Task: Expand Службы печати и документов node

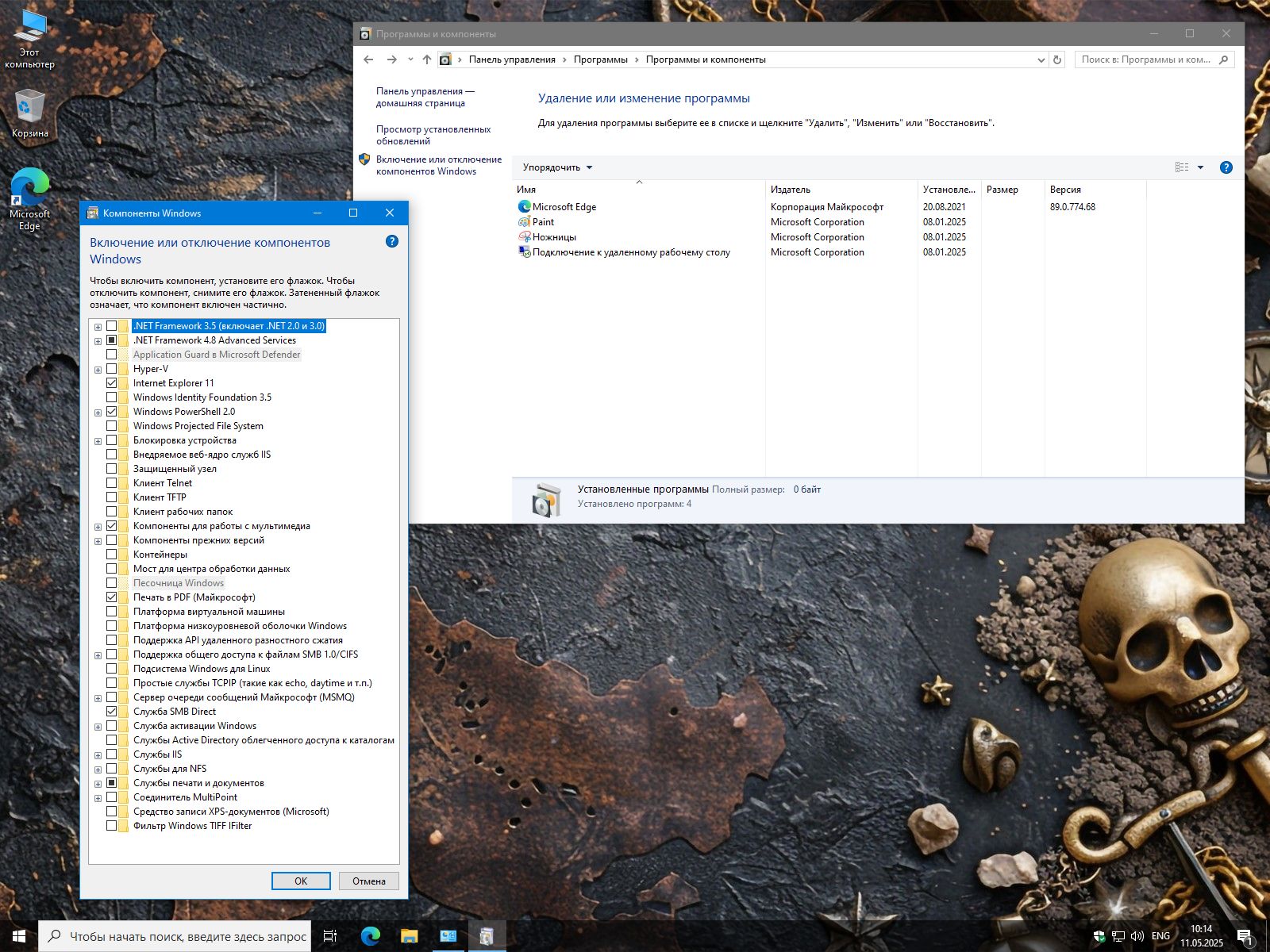Action: click(98, 784)
